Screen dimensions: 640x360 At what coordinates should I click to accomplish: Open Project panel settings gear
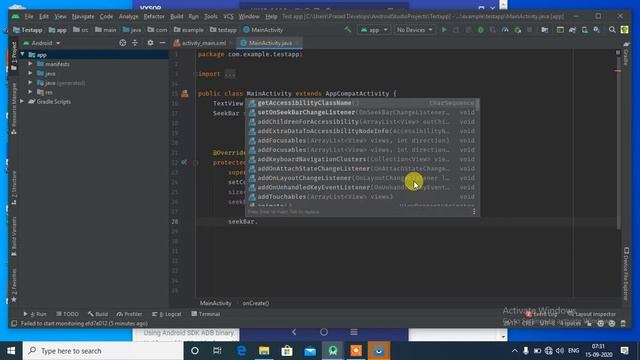point(150,43)
